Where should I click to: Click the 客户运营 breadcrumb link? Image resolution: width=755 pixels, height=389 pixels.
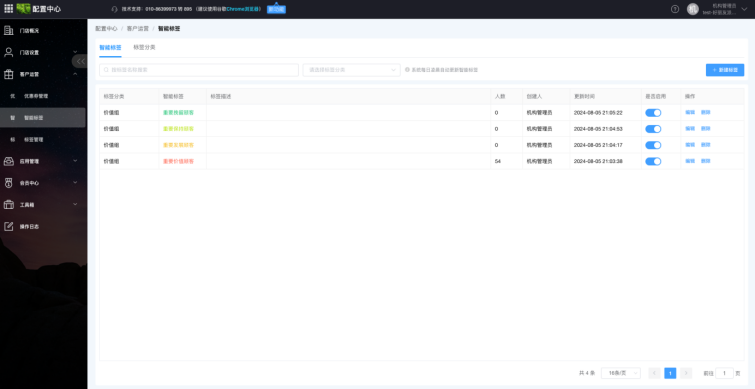[138, 29]
